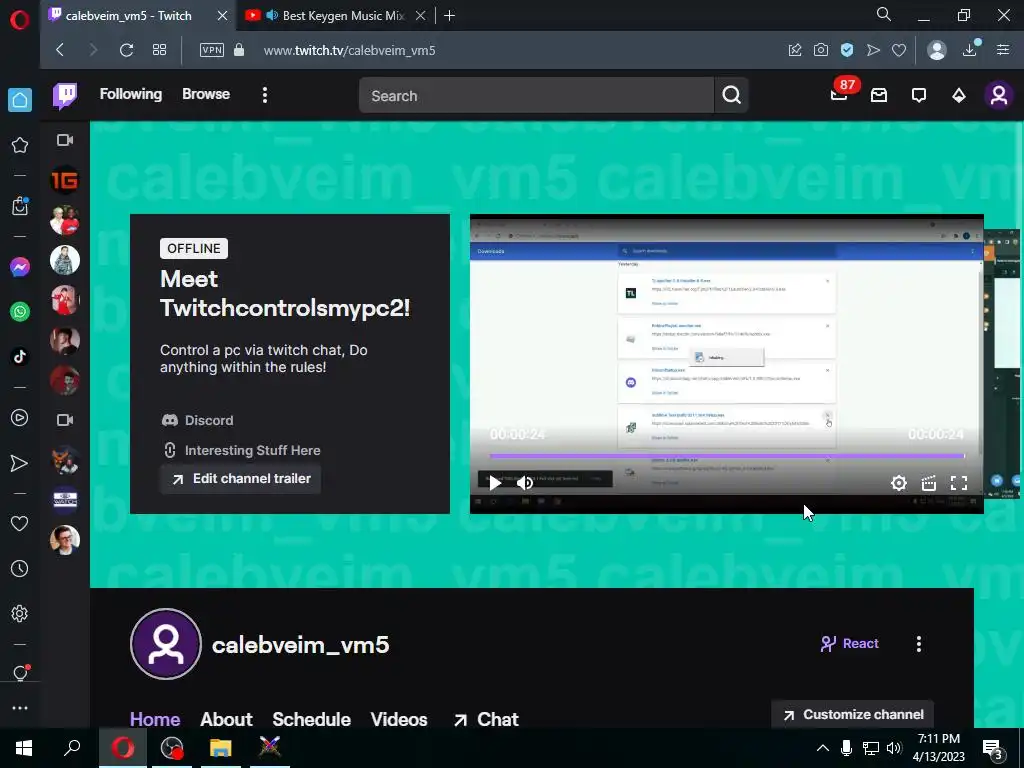Open the tab grid speed dial button
The width and height of the screenshot is (1024, 768).
[x=159, y=50]
